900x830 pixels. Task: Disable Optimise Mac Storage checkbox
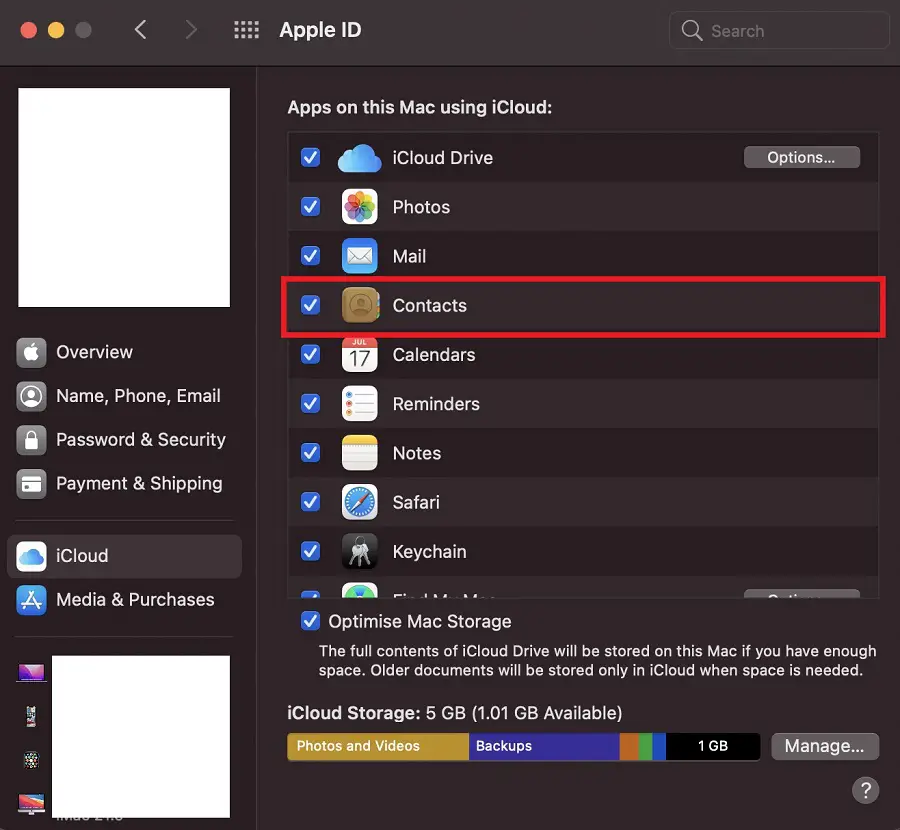click(x=311, y=620)
